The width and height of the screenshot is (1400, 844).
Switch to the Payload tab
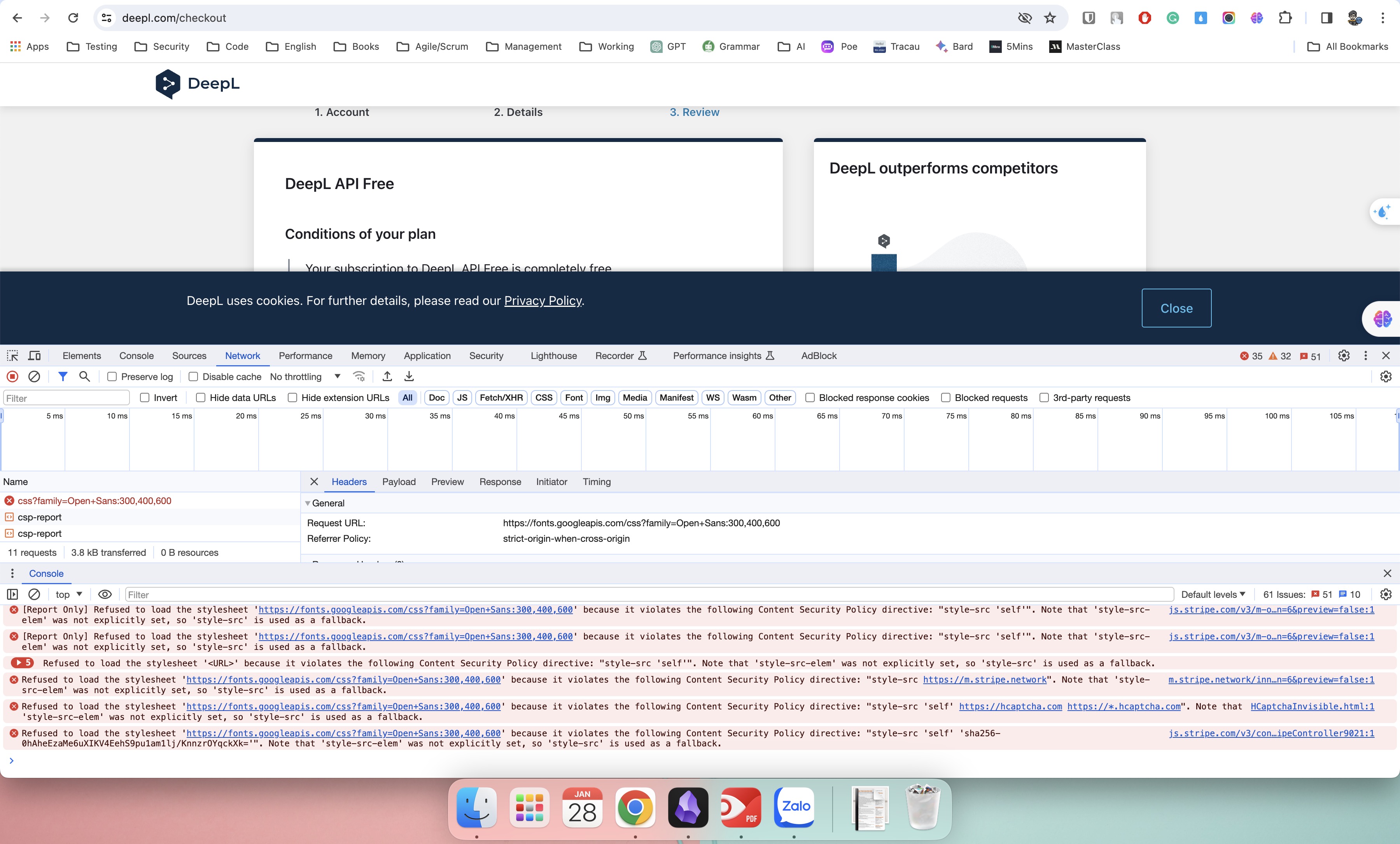[x=399, y=482]
